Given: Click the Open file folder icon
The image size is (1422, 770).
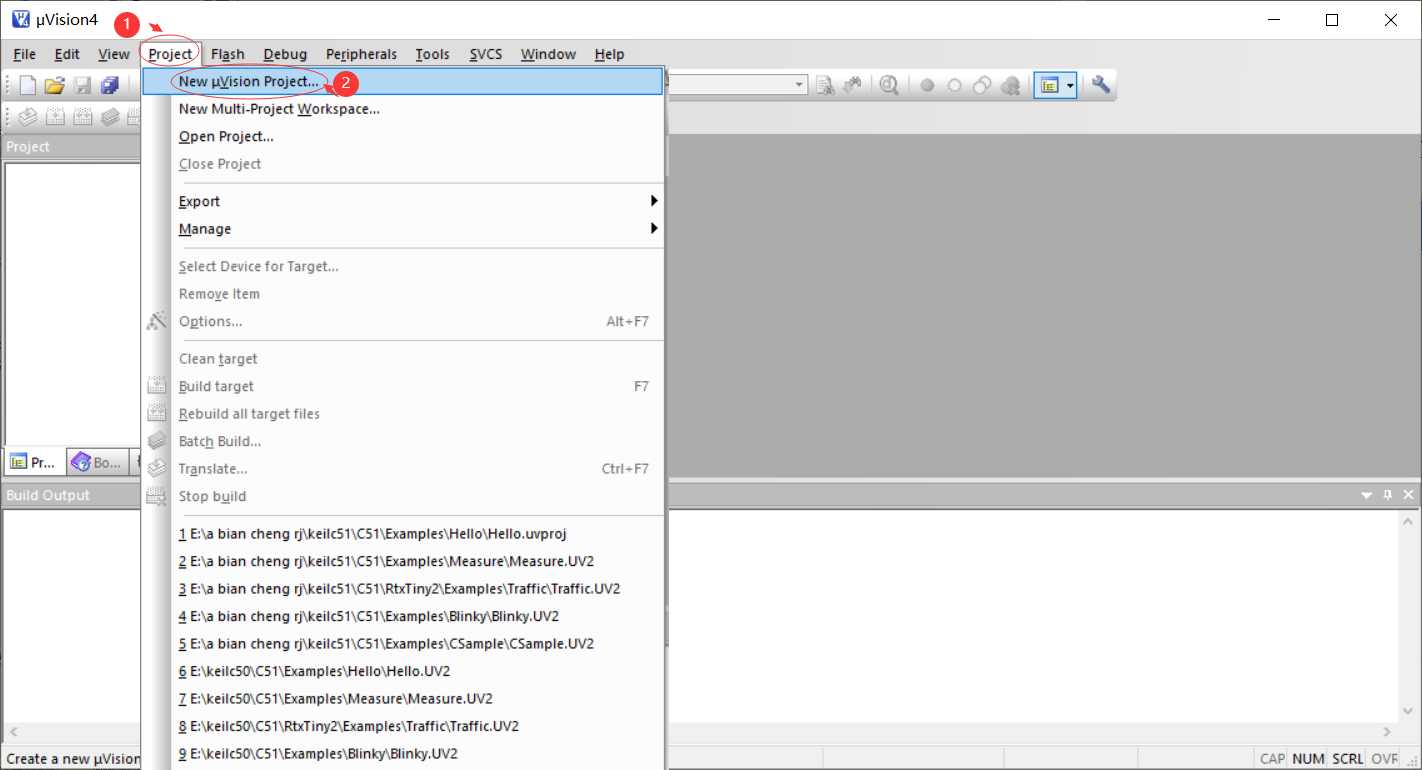Looking at the screenshot, I should pos(55,86).
